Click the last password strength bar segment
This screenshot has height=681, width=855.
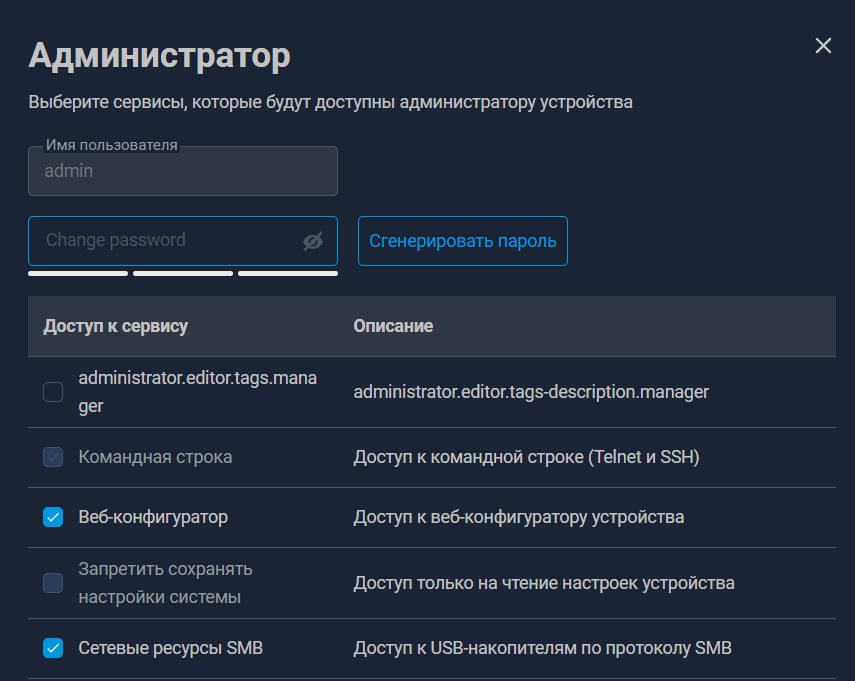[288, 274]
